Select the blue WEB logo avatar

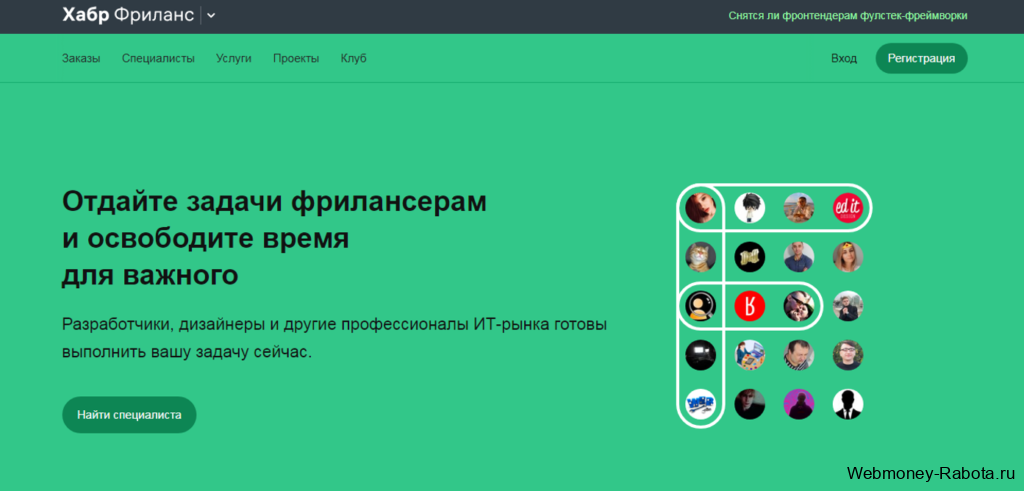coord(701,404)
